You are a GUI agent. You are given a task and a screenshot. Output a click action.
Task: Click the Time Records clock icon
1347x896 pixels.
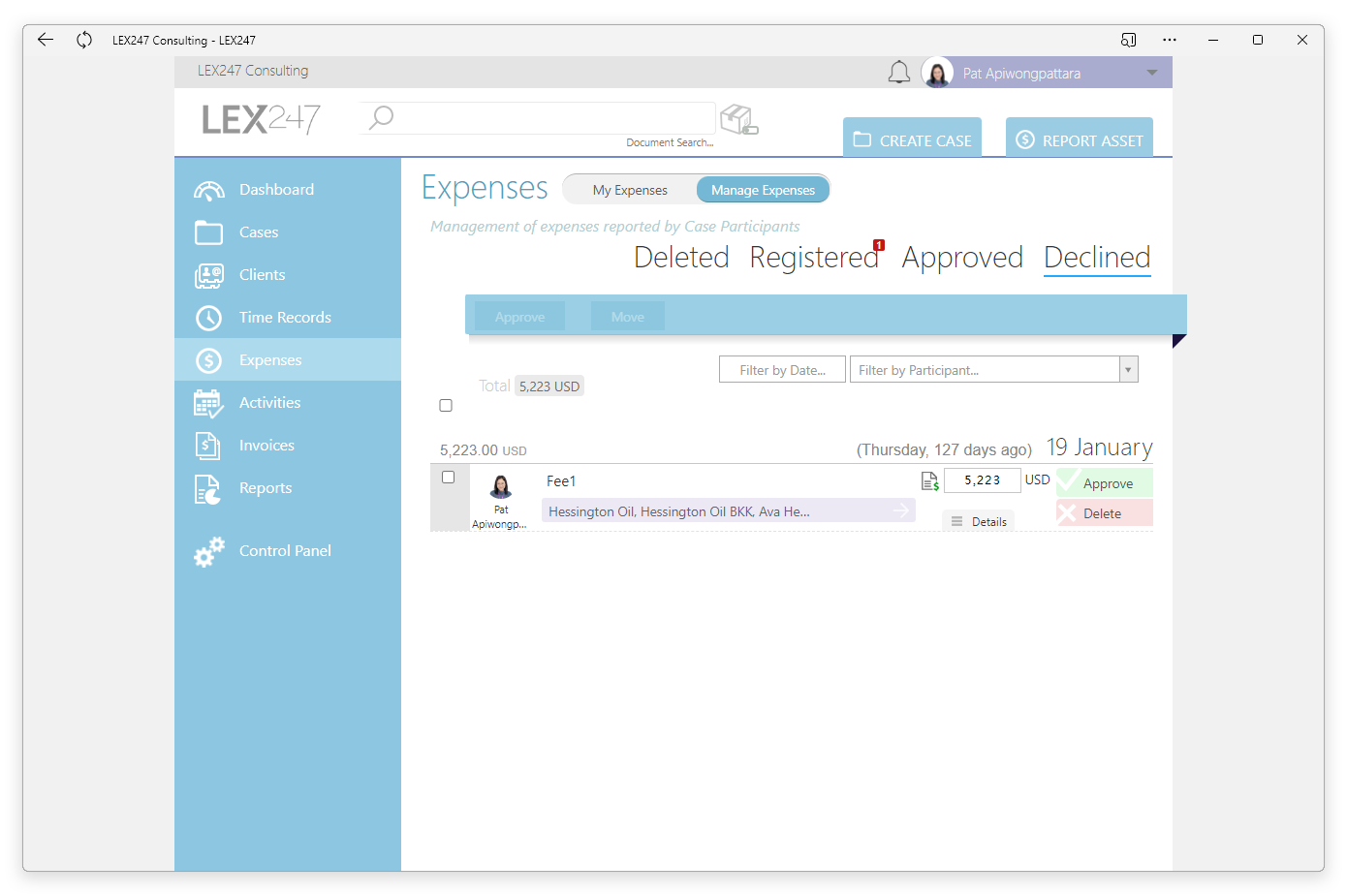[209, 318]
